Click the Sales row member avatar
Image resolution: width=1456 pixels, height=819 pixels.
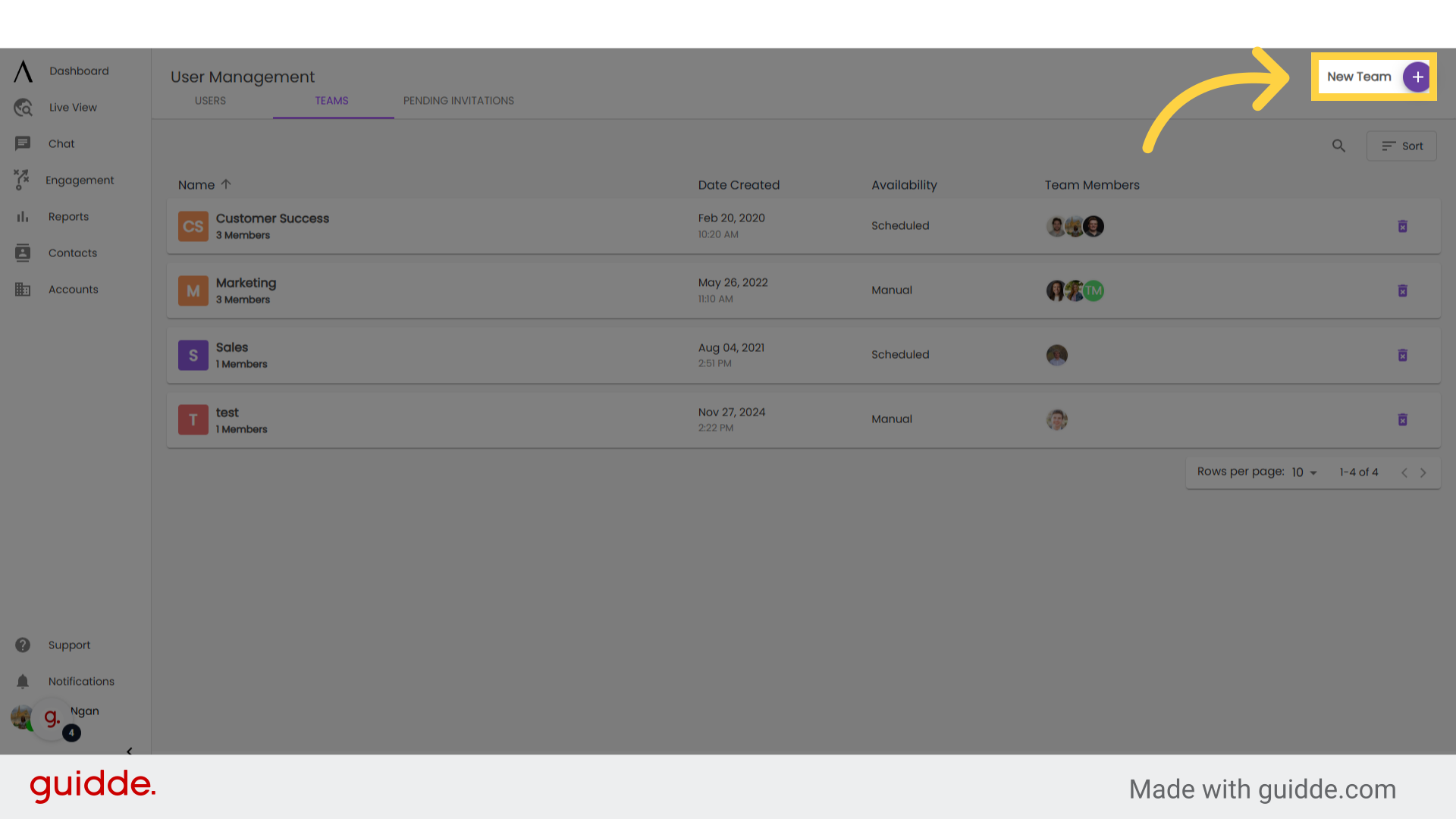click(1057, 355)
